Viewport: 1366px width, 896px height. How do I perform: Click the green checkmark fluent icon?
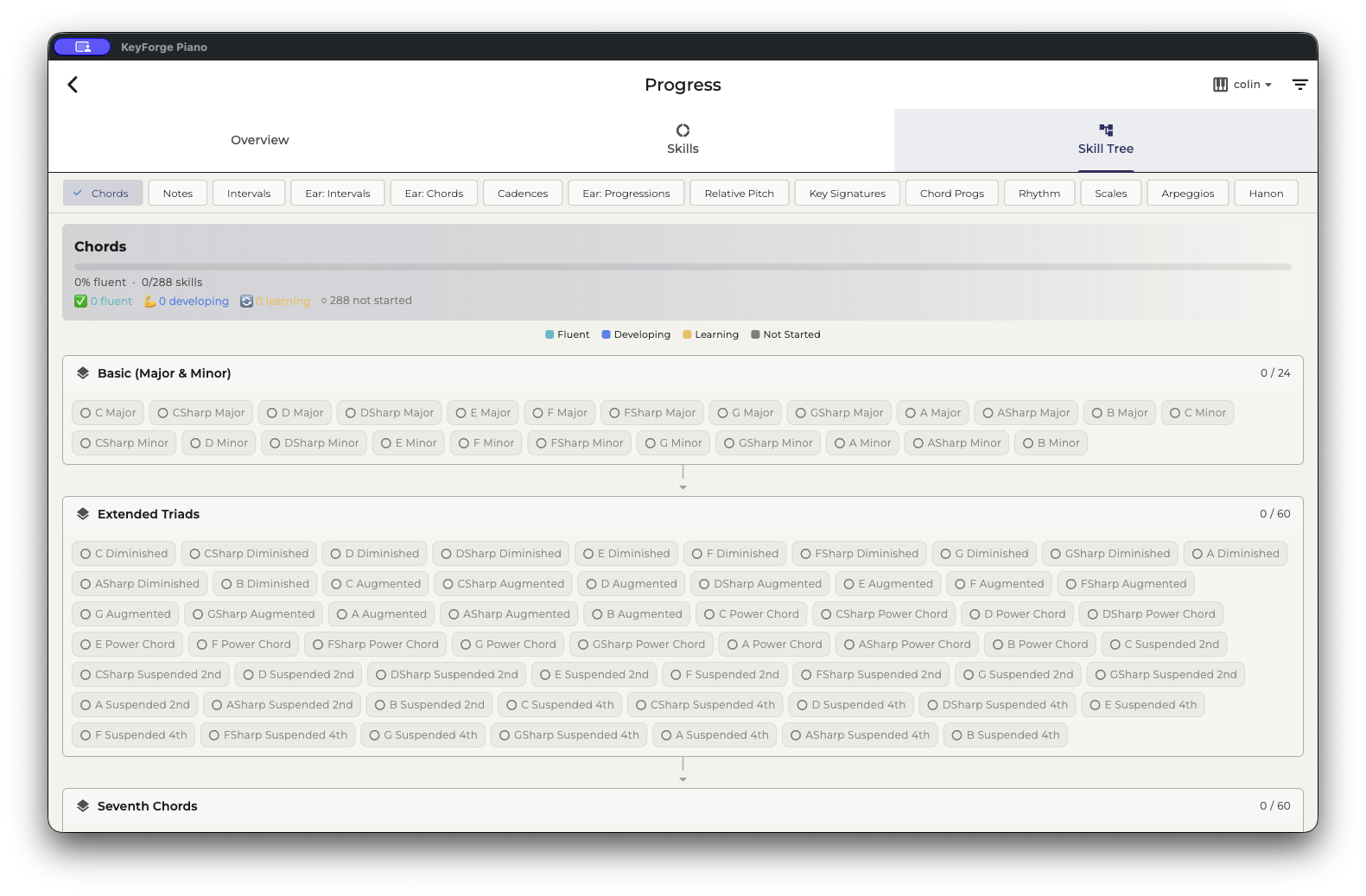point(80,302)
